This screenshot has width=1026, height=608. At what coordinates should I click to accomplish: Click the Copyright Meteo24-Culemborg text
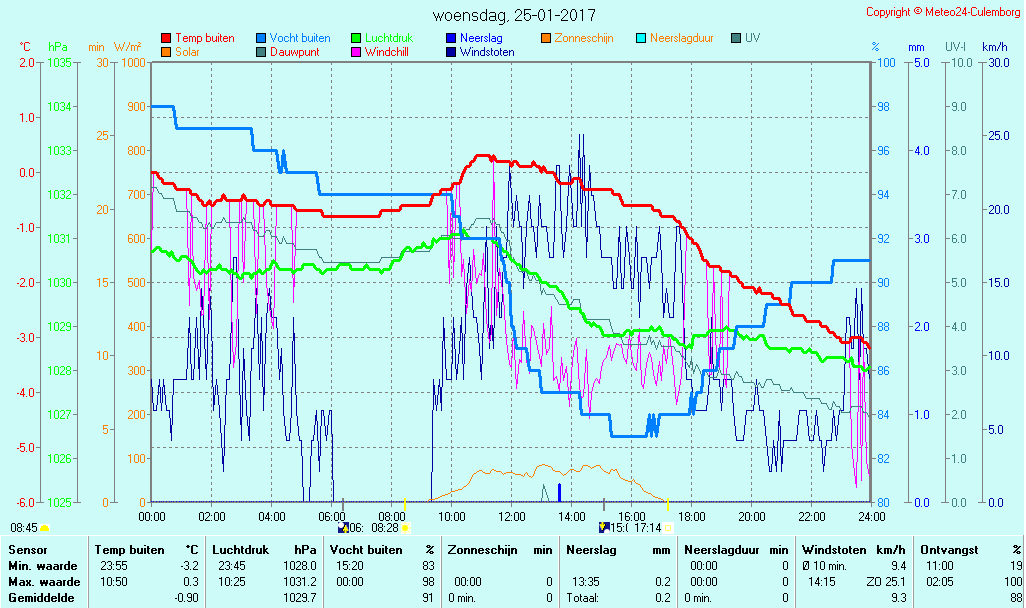(x=943, y=12)
